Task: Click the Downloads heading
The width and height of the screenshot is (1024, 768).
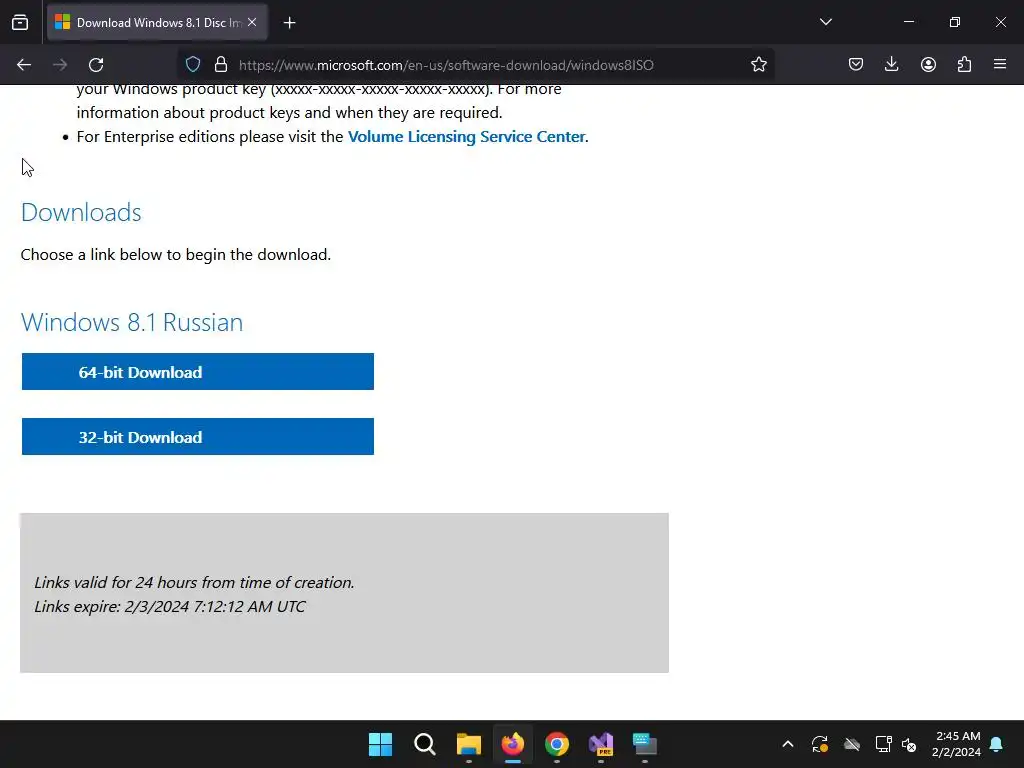Action: click(81, 212)
